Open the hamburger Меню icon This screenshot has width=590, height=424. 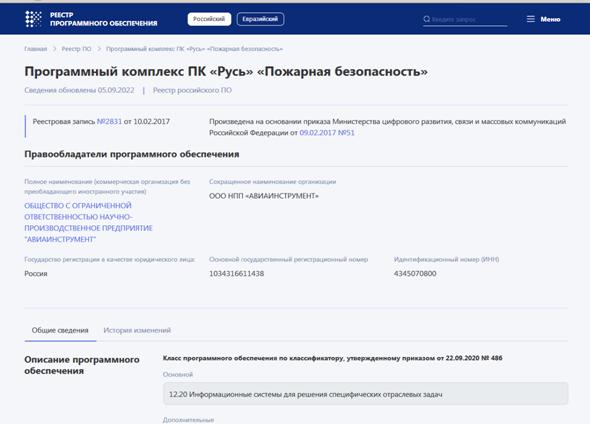click(531, 19)
